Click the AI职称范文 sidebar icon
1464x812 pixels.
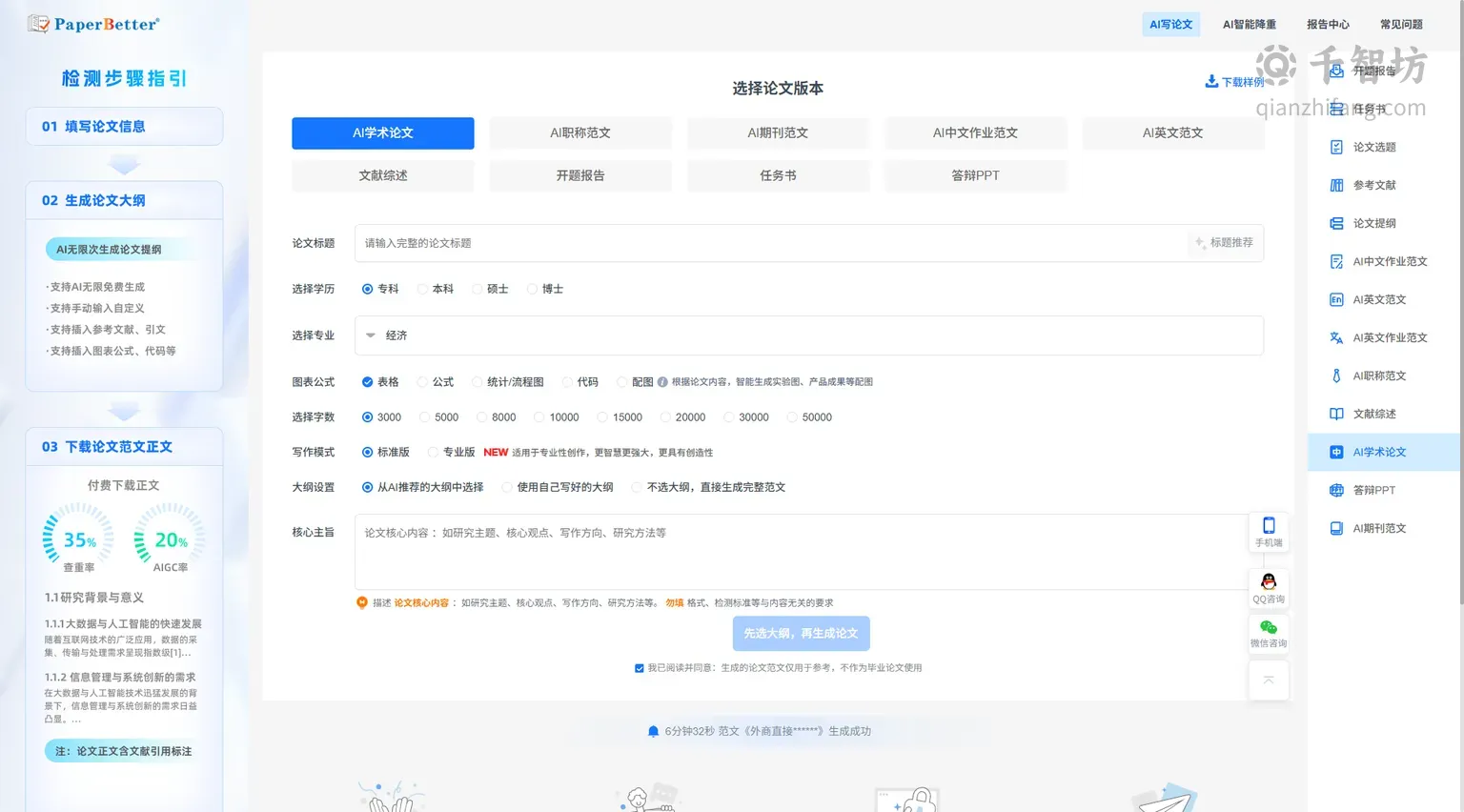[x=1336, y=376]
